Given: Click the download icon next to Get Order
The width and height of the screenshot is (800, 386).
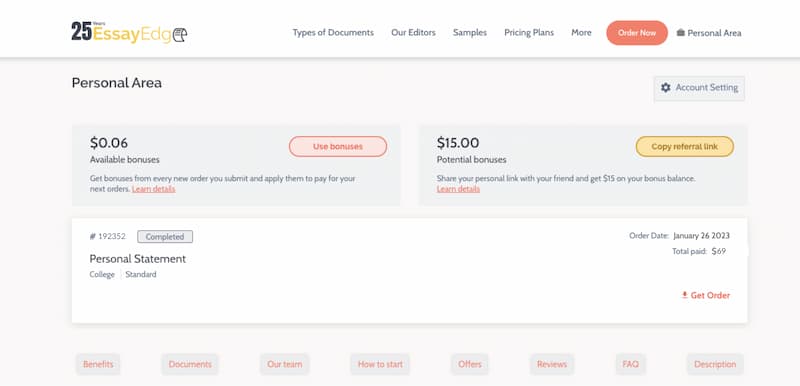Looking at the screenshot, I should [685, 295].
